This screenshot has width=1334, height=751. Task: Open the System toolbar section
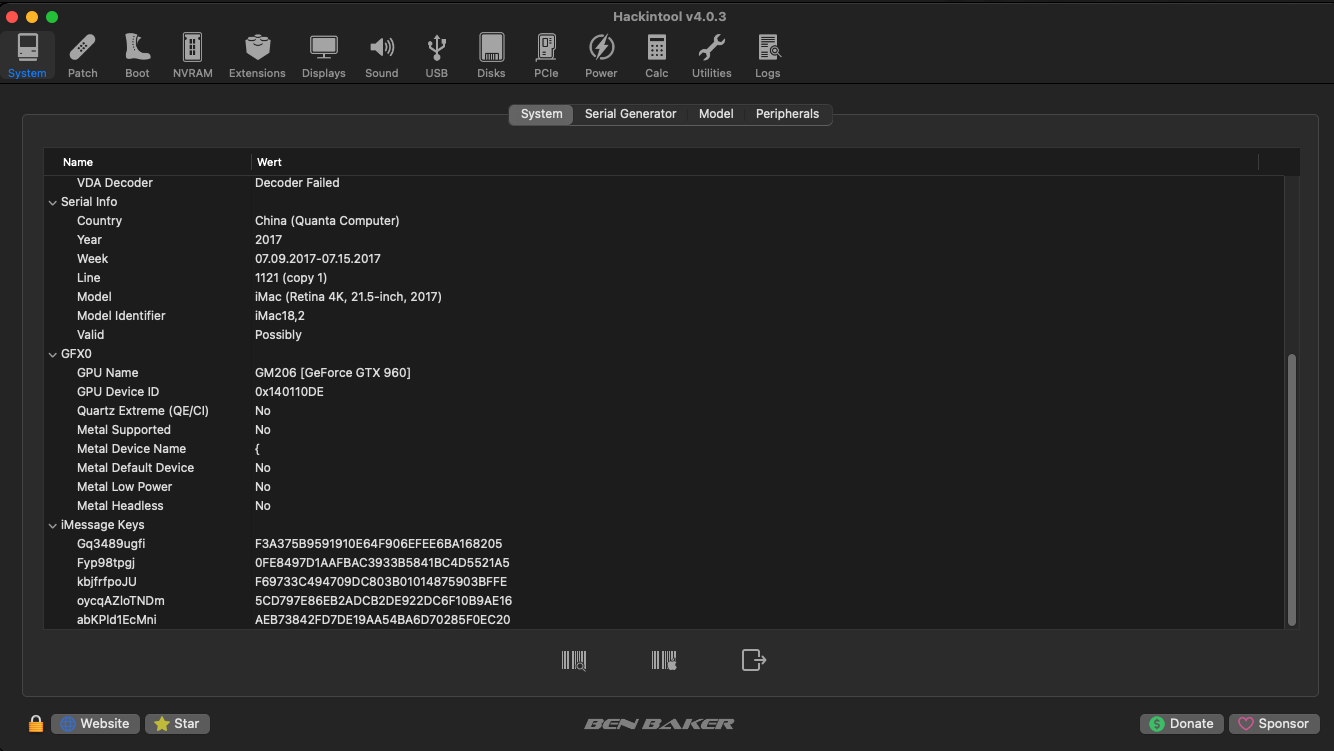[x=27, y=56]
